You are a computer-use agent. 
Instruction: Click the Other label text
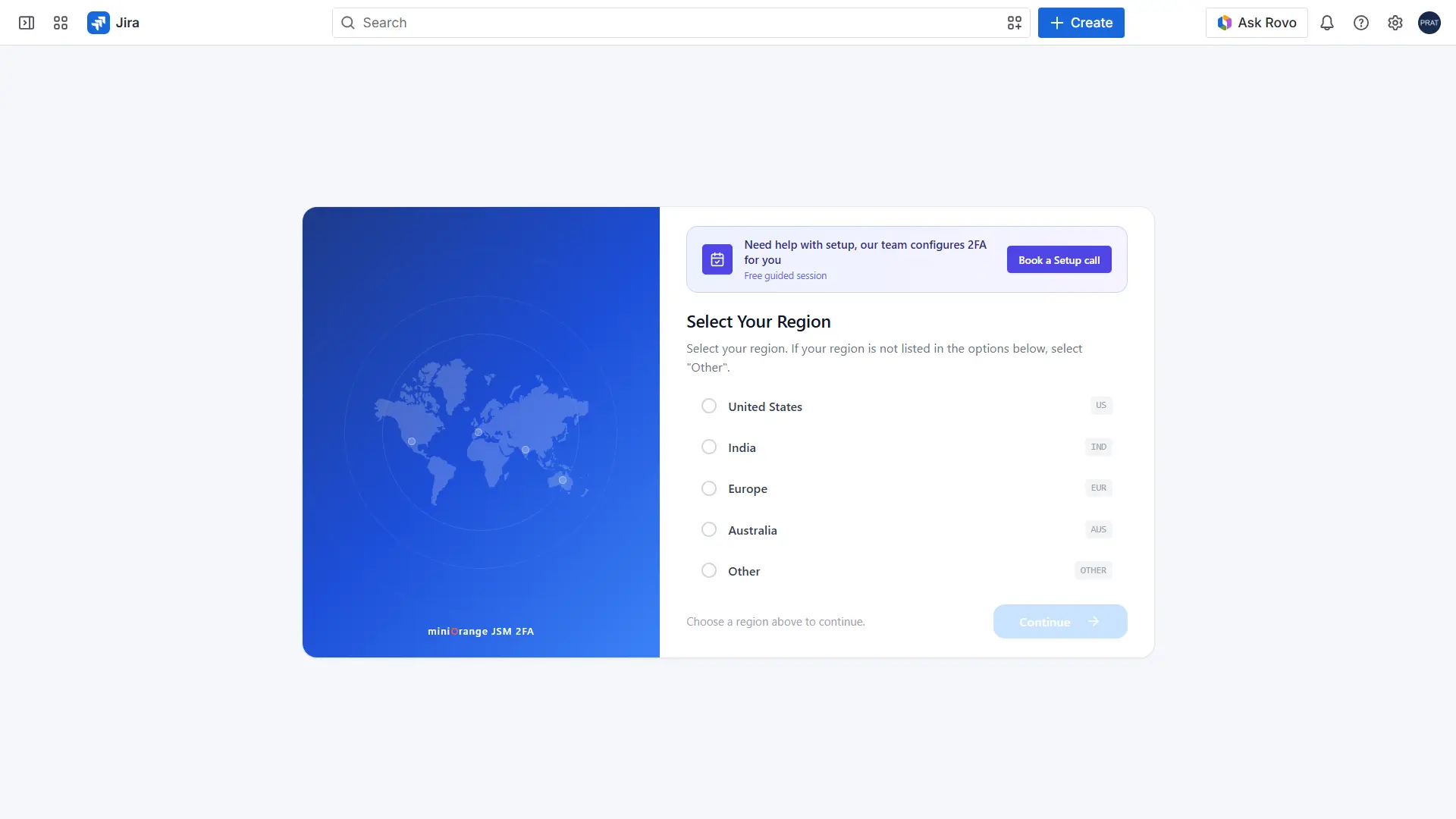pyautogui.click(x=744, y=571)
